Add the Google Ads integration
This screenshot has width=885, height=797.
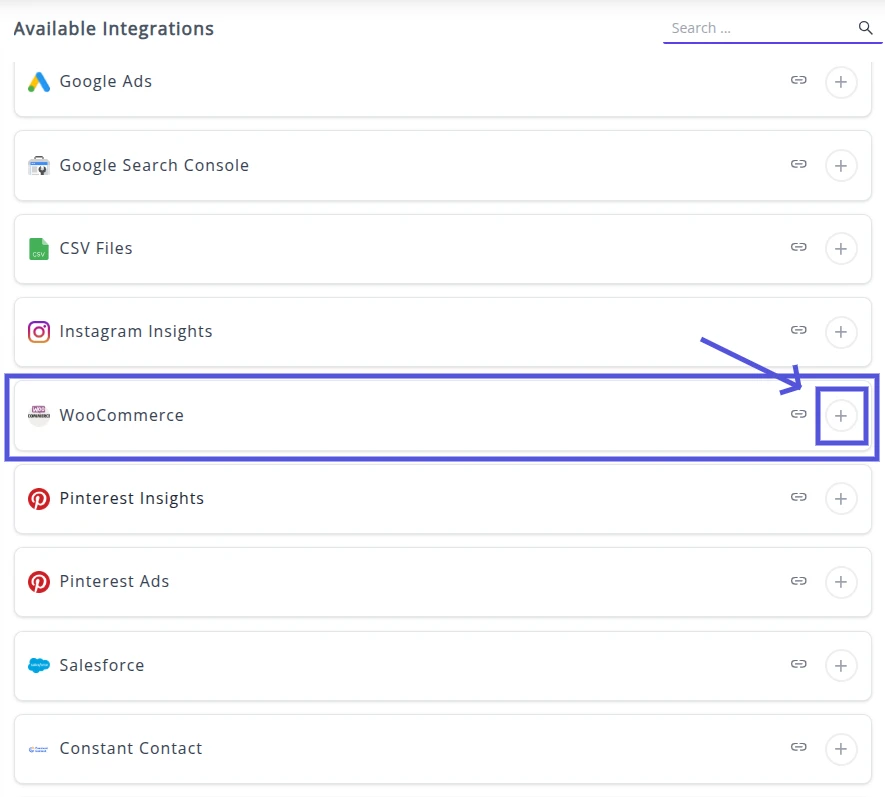point(841,82)
